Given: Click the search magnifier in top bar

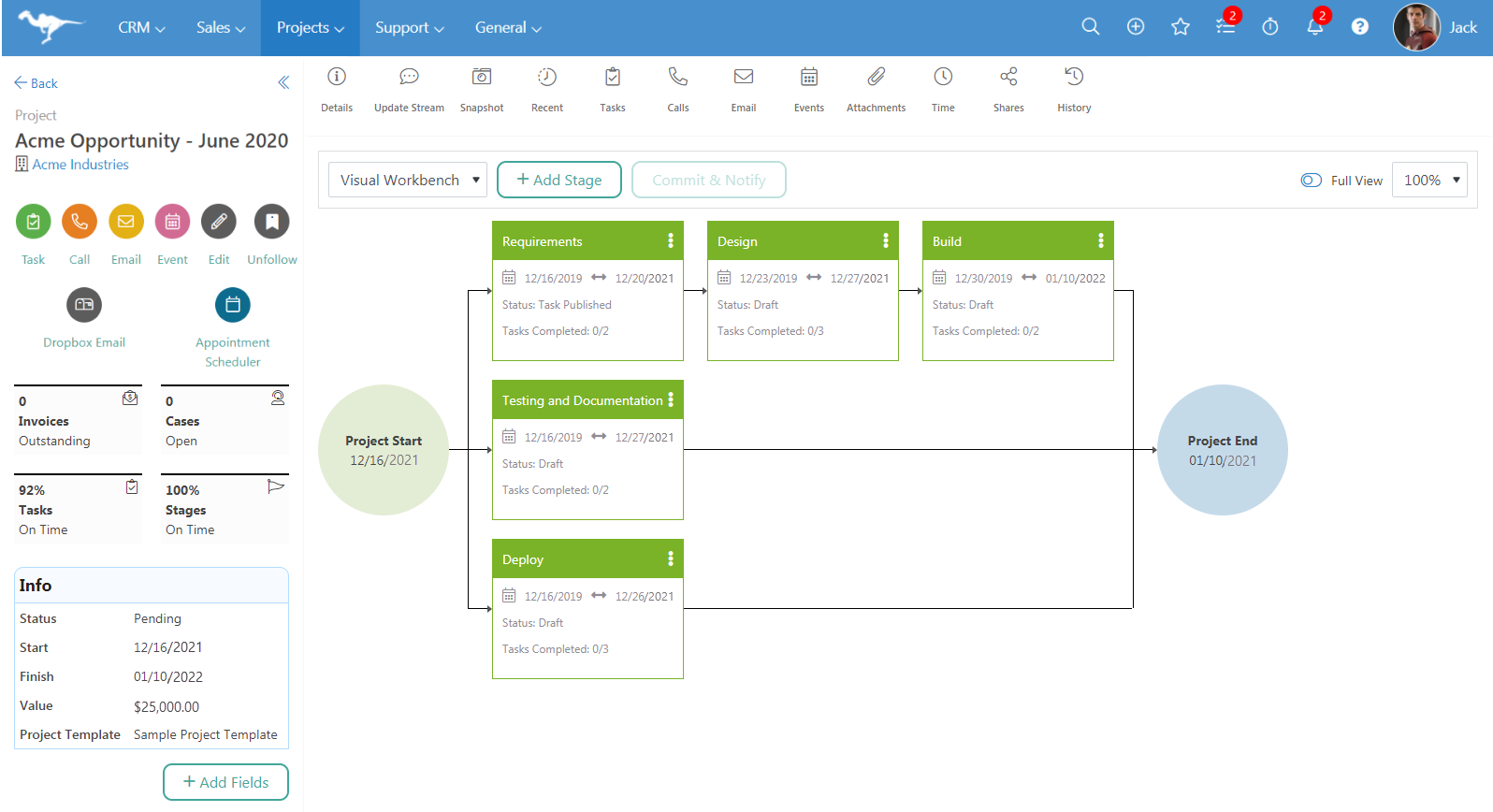Looking at the screenshot, I should tap(1090, 27).
